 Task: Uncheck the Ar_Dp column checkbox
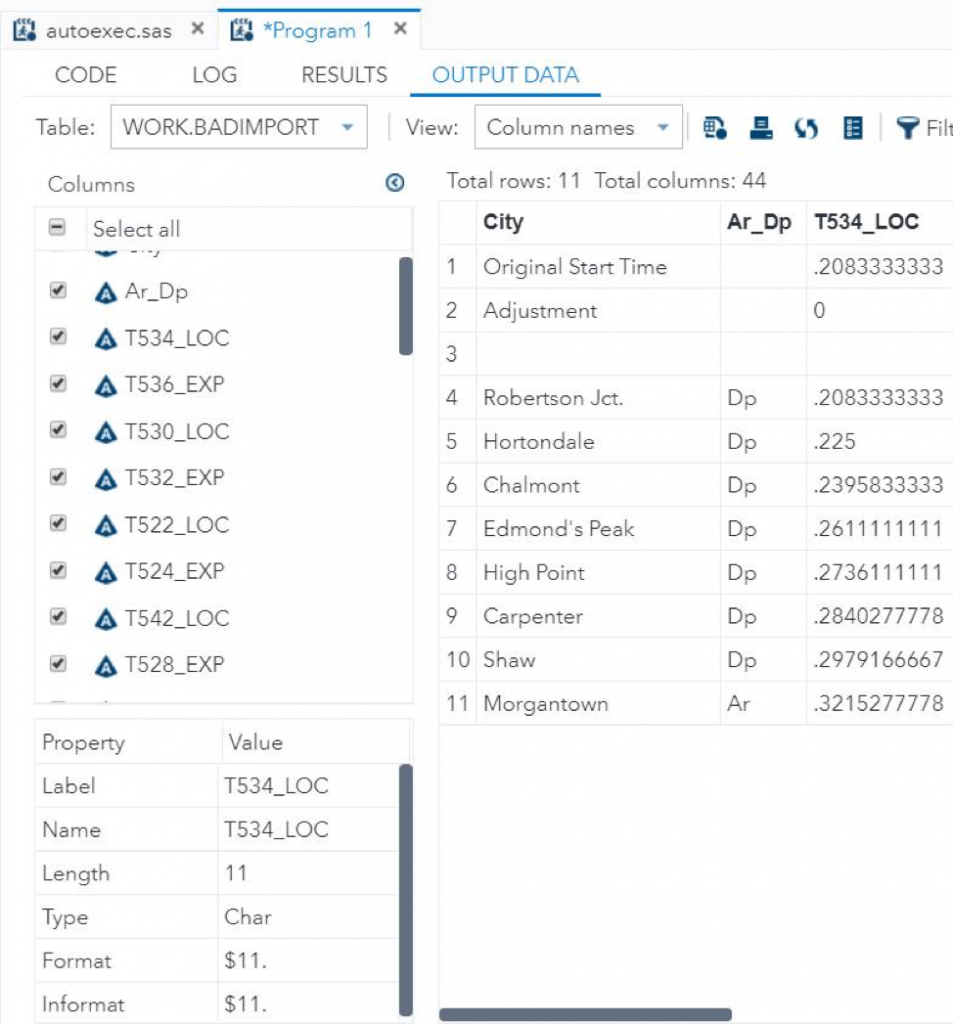58,291
